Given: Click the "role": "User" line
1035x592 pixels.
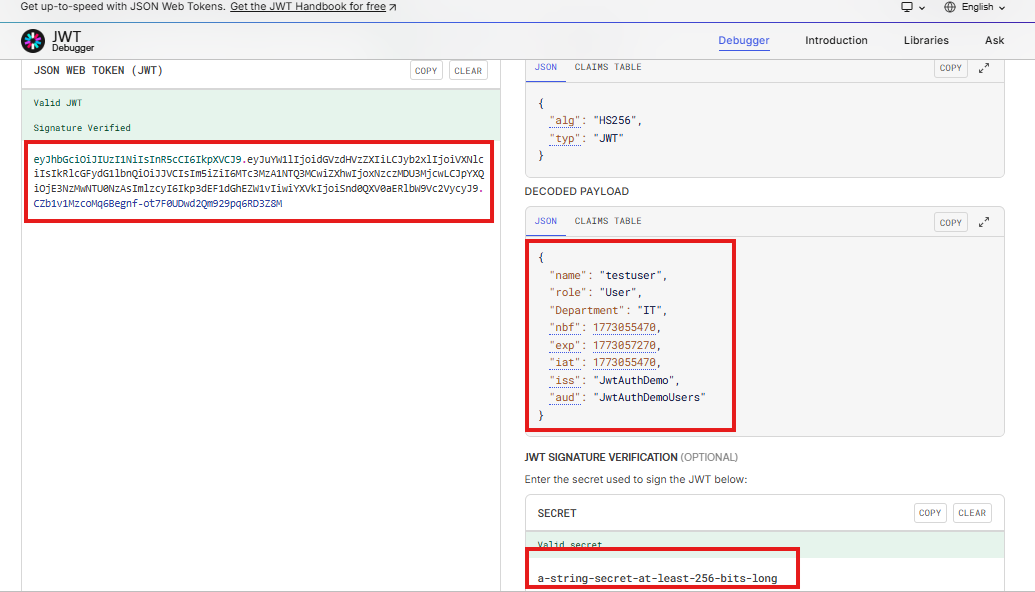Looking at the screenshot, I should (x=595, y=292).
